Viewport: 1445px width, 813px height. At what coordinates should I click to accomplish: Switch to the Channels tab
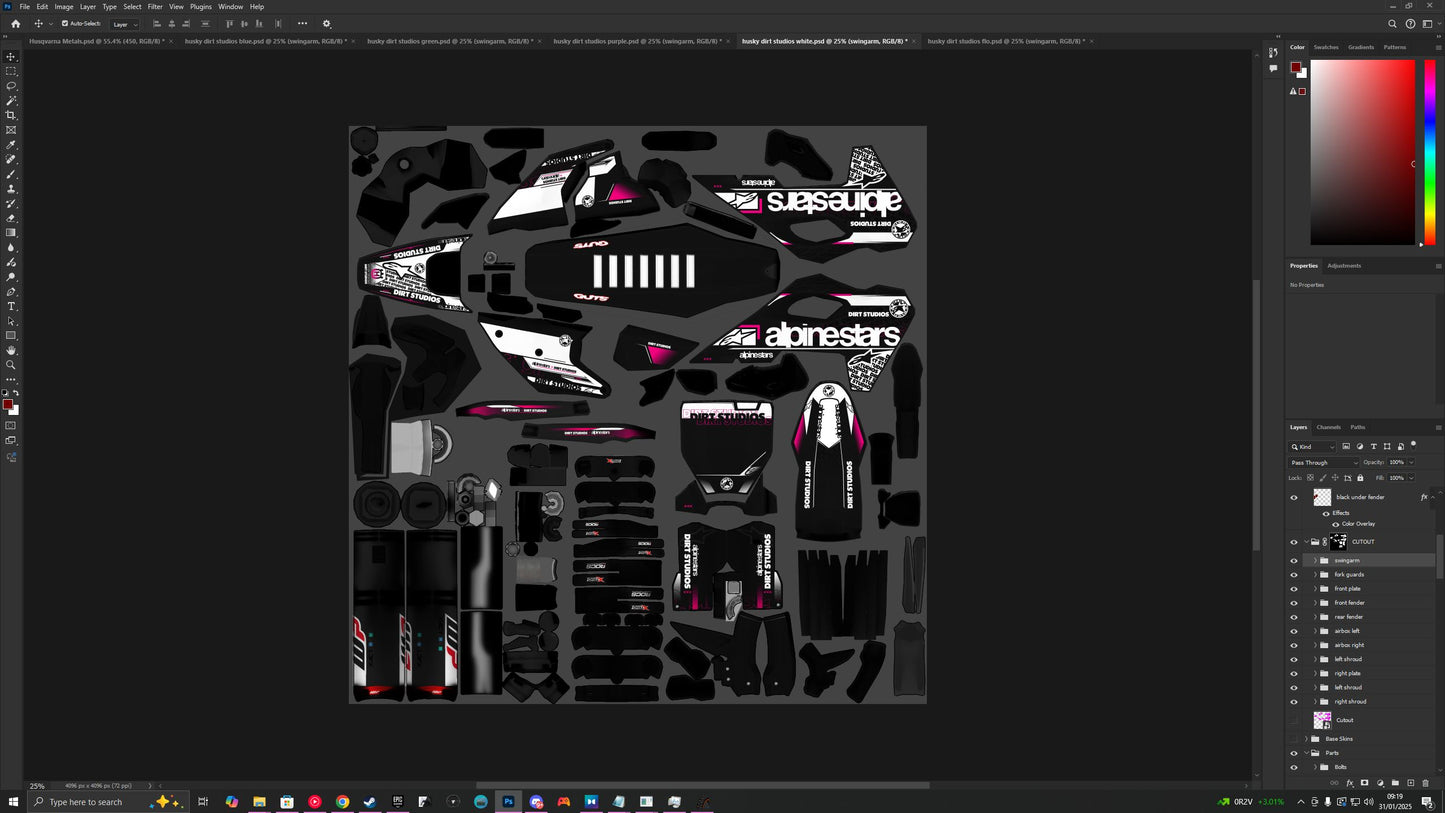pos(1328,427)
